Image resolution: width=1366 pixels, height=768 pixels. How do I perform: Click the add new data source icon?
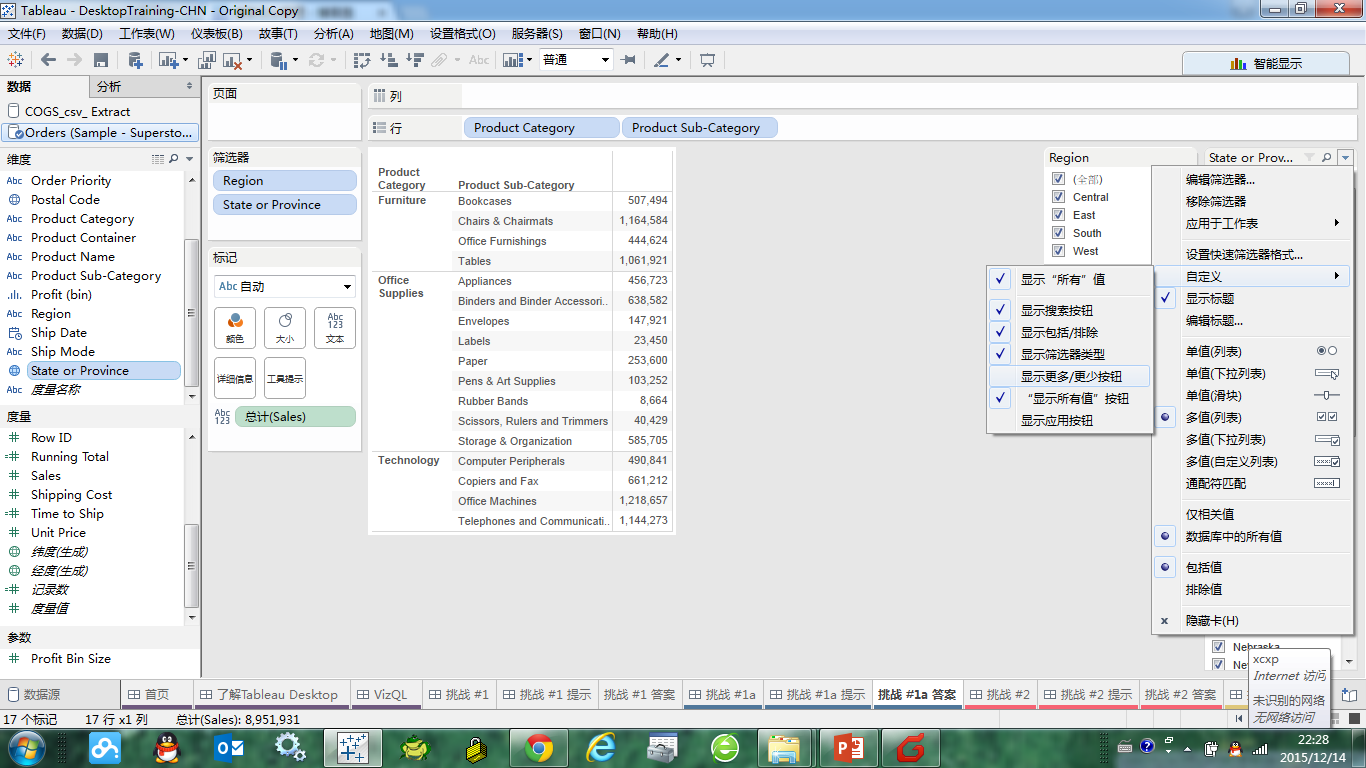point(135,60)
